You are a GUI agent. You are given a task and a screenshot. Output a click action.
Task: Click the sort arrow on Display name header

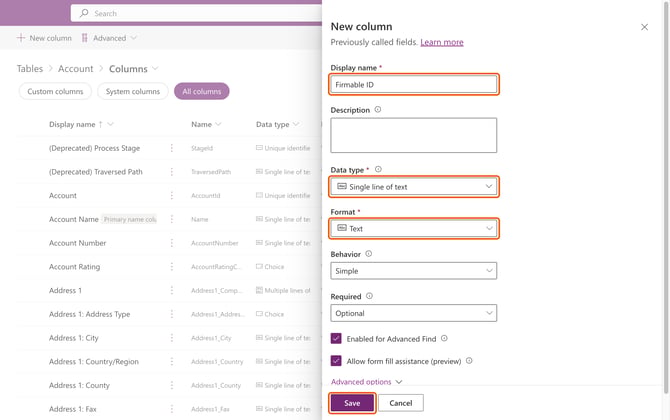pyautogui.click(x=100, y=124)
